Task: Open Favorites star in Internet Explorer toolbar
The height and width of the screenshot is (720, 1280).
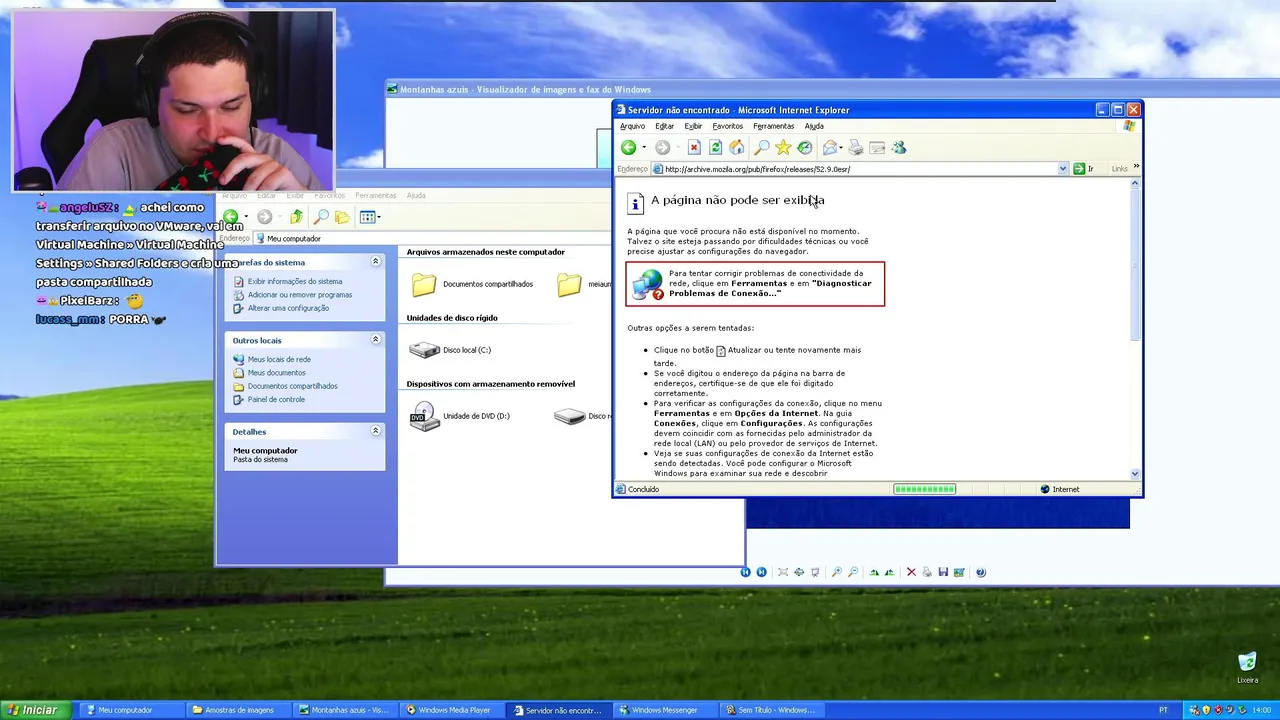Action: point(783,147)
